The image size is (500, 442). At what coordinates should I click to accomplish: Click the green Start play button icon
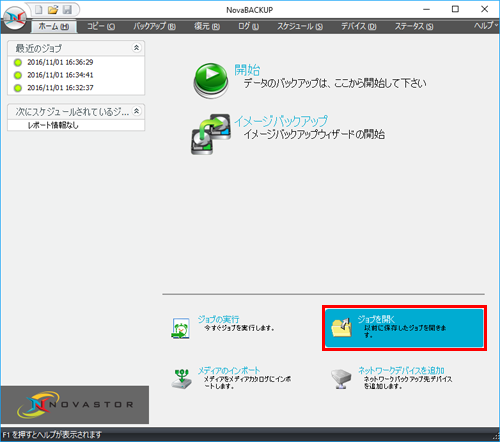pyautogui.click(x=211, y=80)
